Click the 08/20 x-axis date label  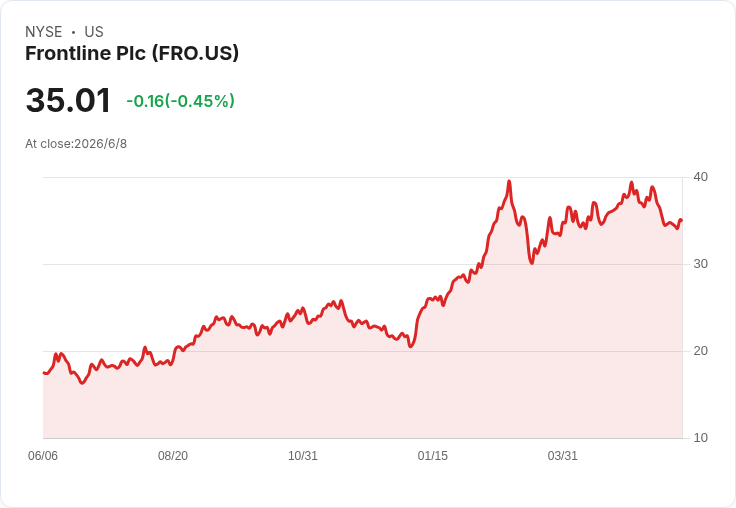[173, 456]
